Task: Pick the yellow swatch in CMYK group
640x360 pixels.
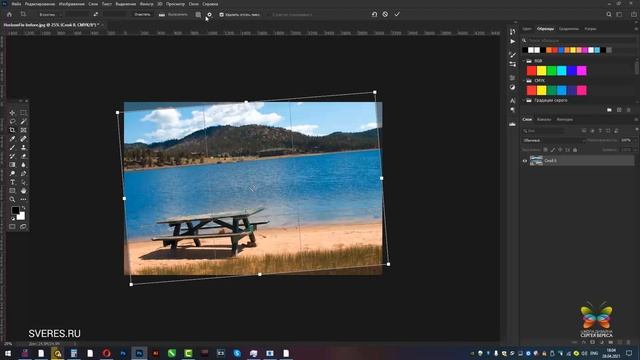Action: 542,90
